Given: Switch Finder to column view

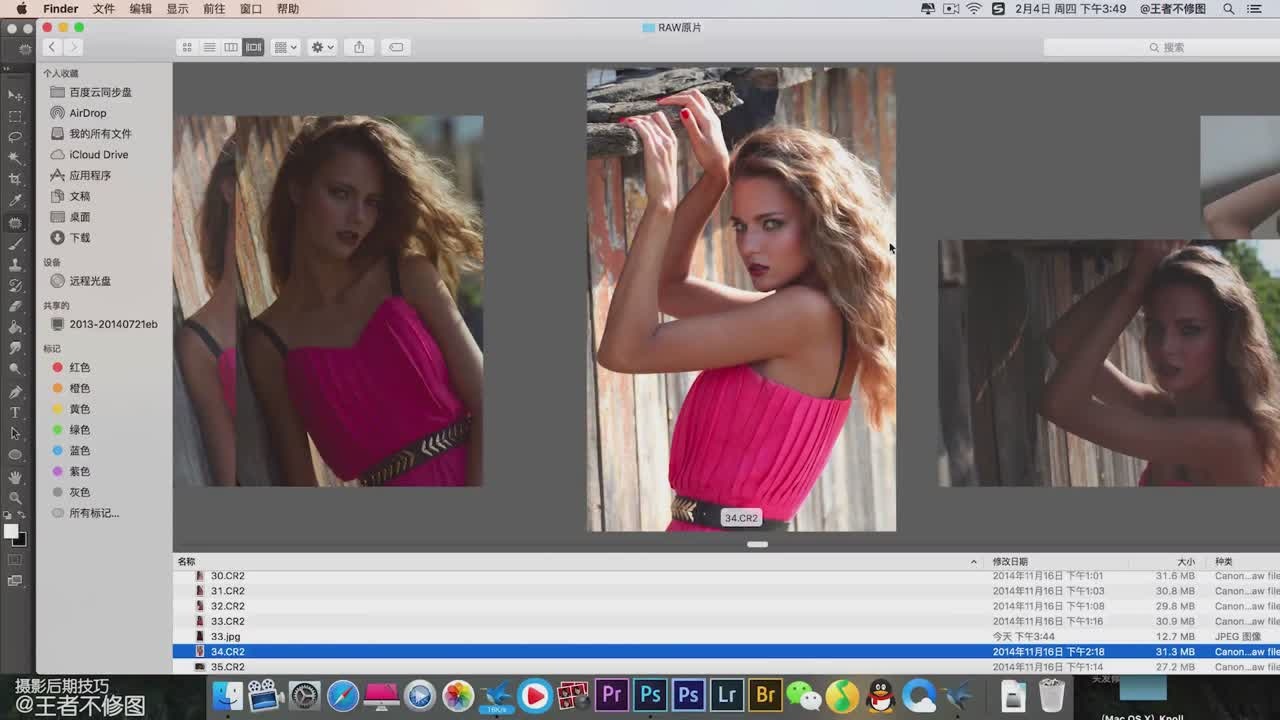Looking at the screenshot, I should (x=231, y=47).
